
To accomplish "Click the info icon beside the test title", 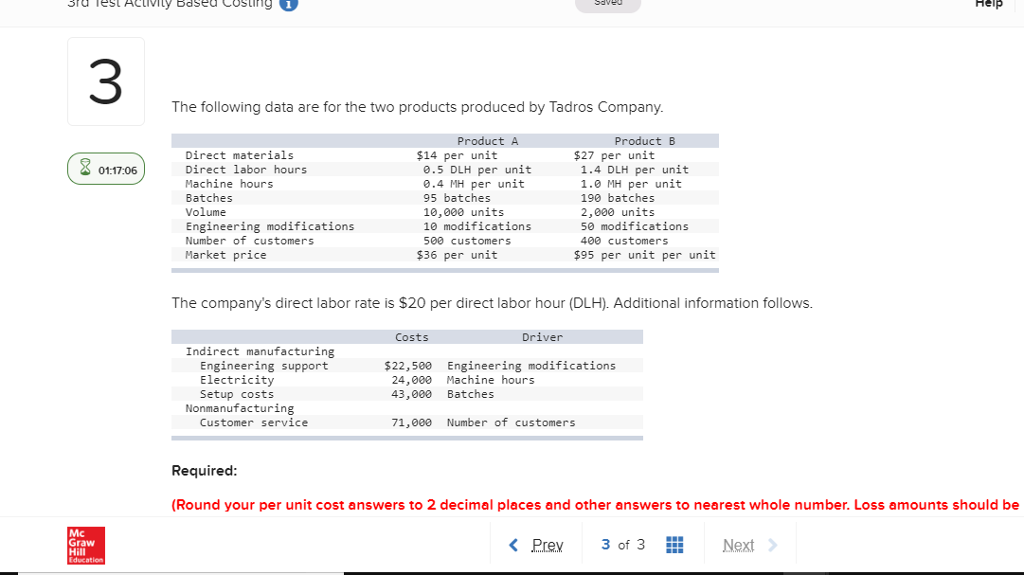I will coord(289,4).
